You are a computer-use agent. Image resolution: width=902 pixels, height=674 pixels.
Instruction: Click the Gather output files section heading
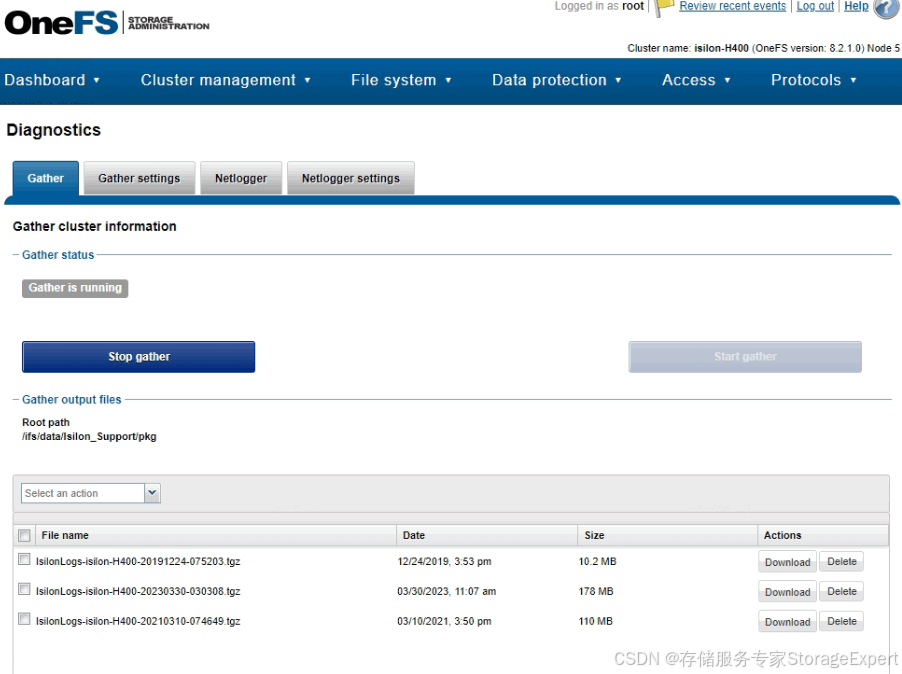tap(72, 400)
